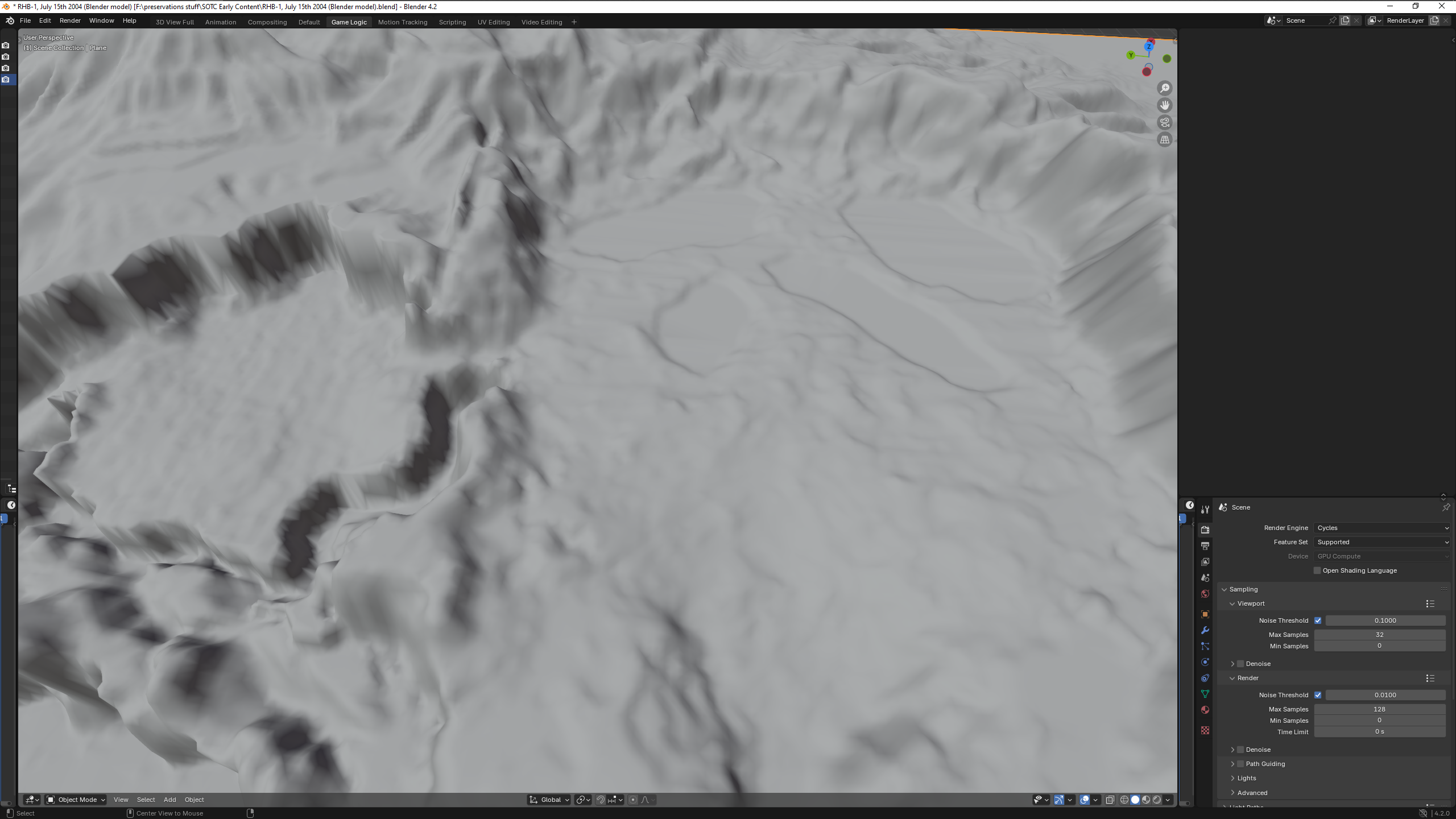1456x819 pixels.
Task: Enable the Open Shading Language checkbox
Action: (x=1317, y=570)
